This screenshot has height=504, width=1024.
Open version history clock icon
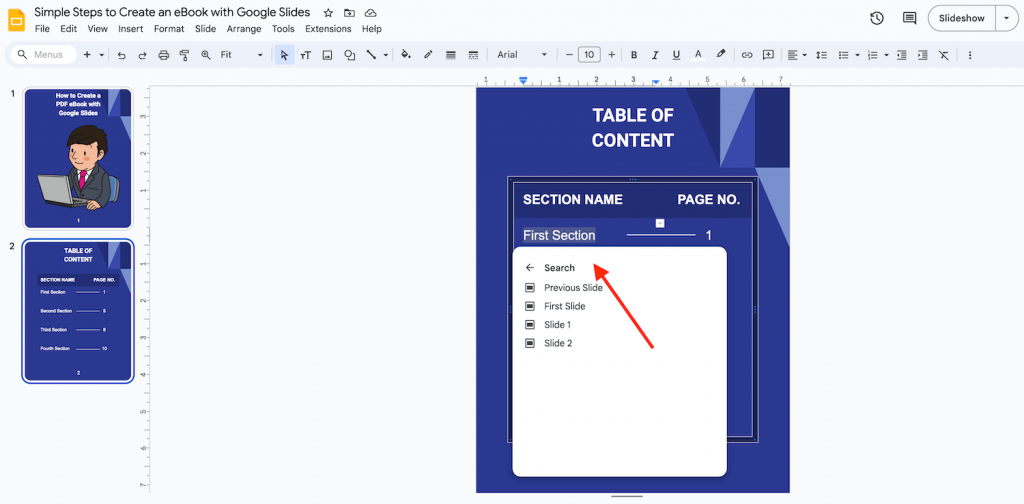[877, 18]
